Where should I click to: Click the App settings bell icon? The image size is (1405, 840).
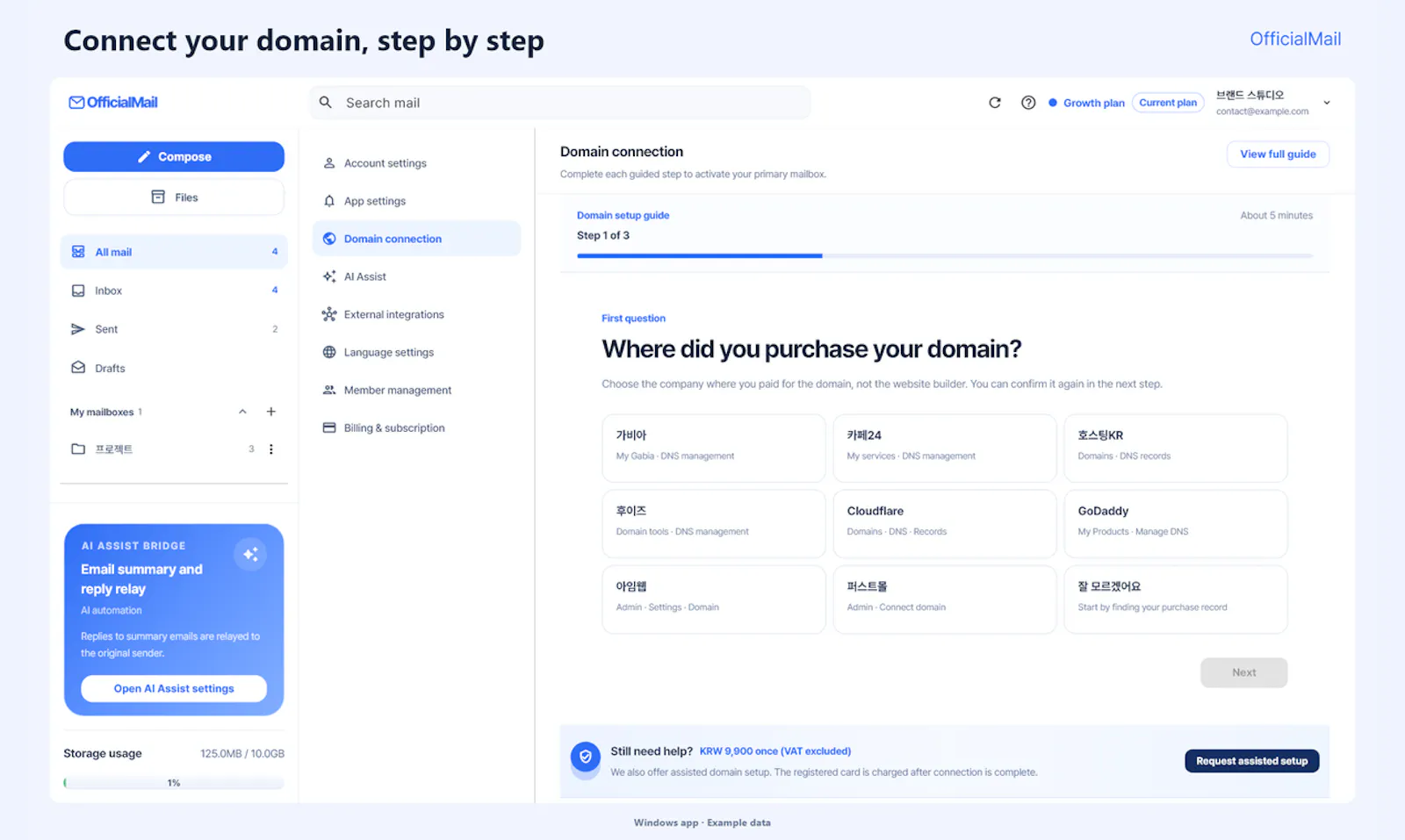[x=329, y=201]
